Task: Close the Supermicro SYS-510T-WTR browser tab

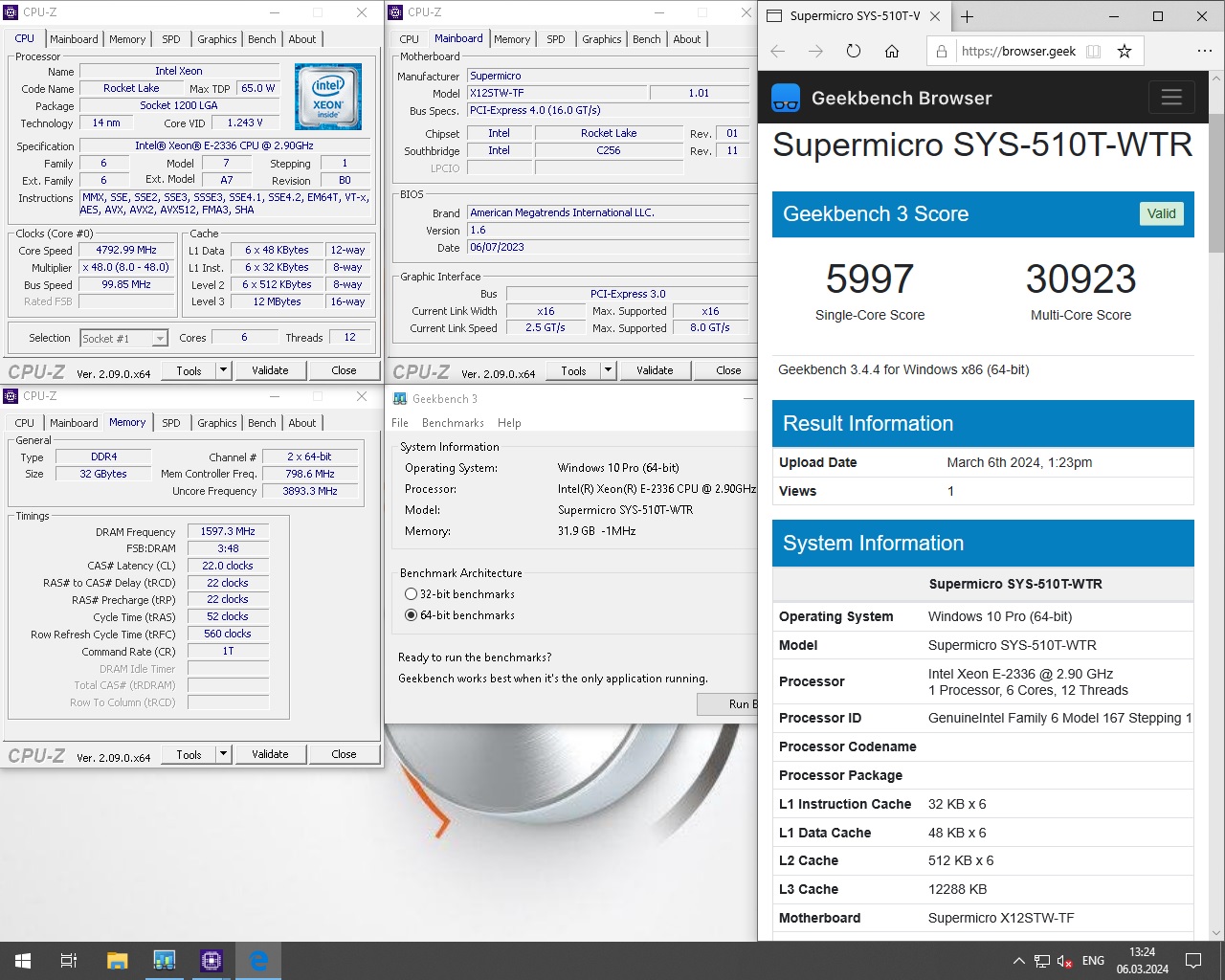Action: (935, 16)
